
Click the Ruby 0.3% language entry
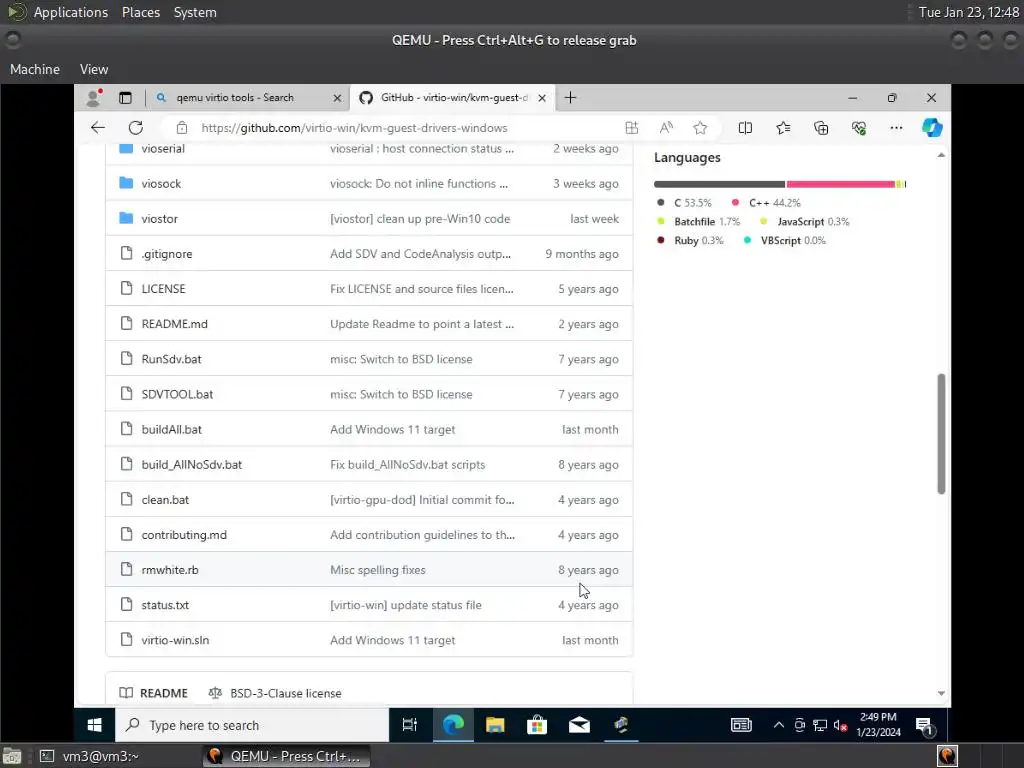tap(690, 240)
